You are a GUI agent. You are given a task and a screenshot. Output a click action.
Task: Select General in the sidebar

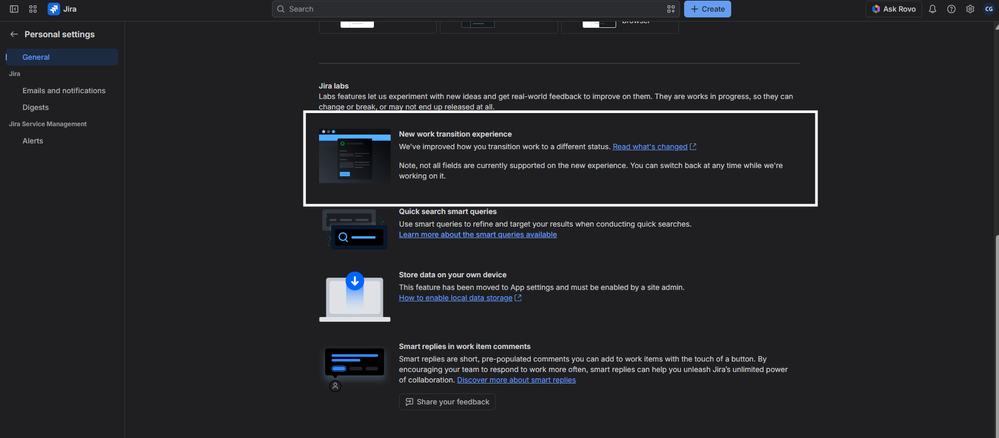[x=62, y=57]
